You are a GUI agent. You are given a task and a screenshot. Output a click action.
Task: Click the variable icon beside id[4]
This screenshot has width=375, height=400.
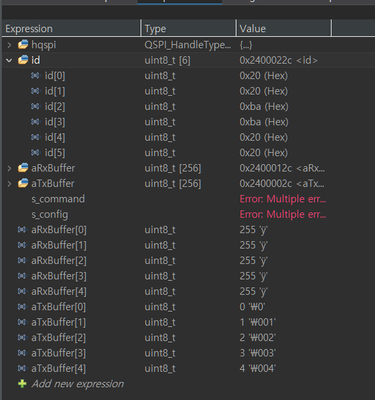point(35,137)
